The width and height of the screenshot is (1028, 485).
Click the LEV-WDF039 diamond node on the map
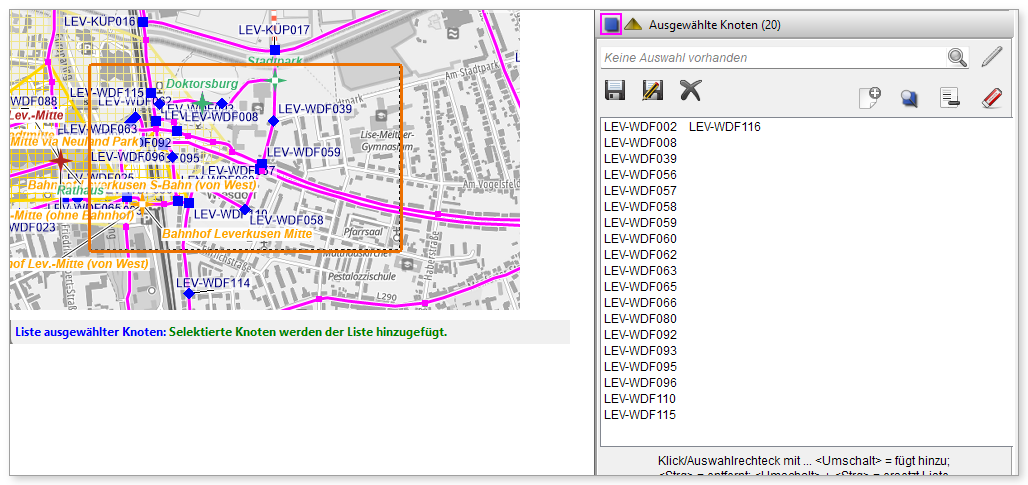(x=273, y=121)
